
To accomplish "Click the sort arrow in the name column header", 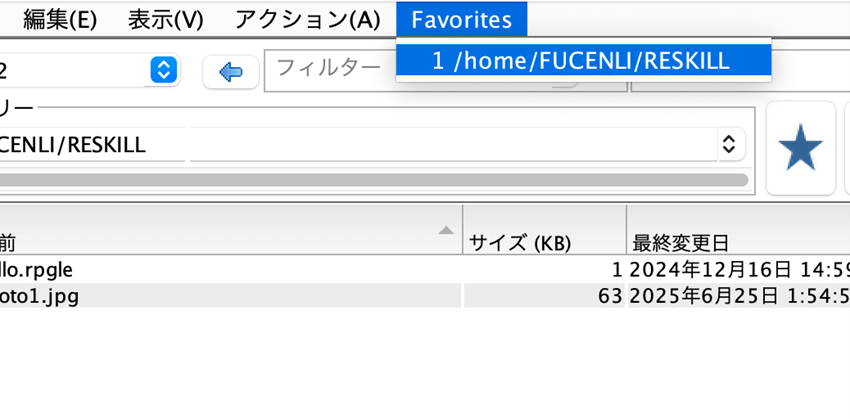I will (445, 231).
